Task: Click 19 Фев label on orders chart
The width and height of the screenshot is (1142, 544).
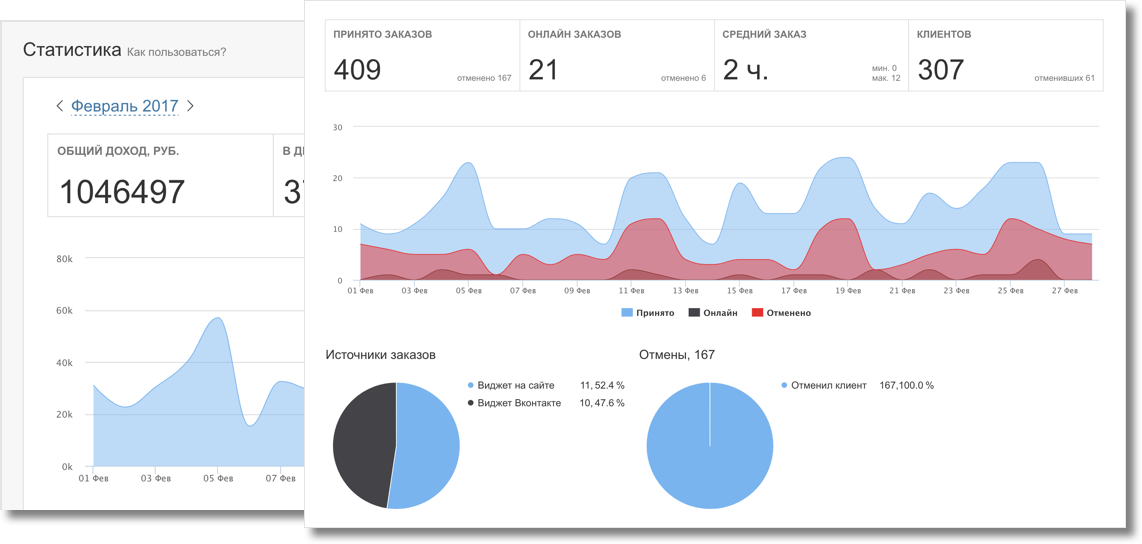Action: pyautogui.click(x=846, y=291)
